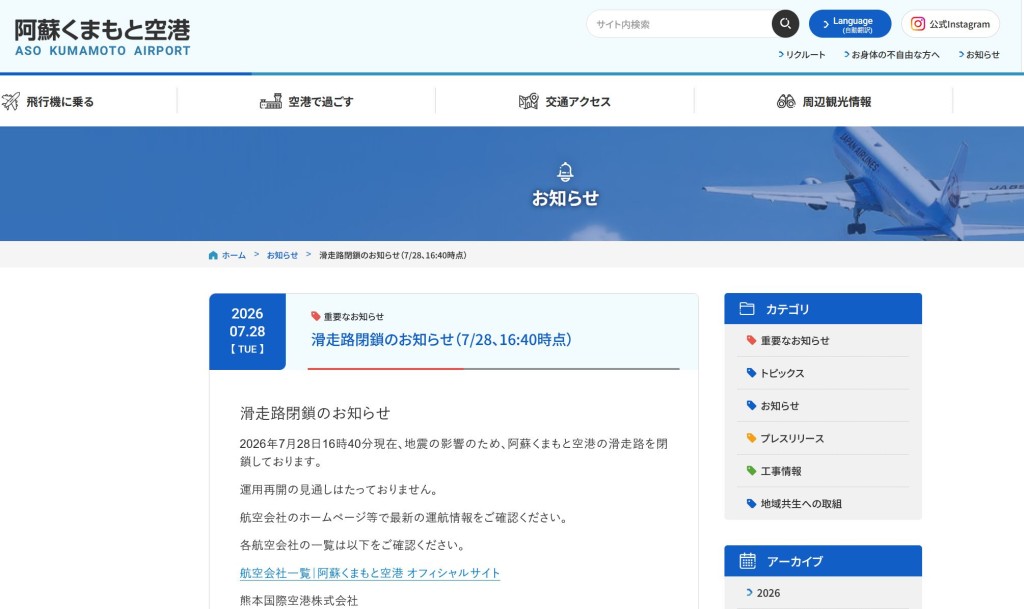Click the binoculars icon beside 周辺観光情報
The width and height of the screenshot is (1024, 609).
[x=786, y=101]
